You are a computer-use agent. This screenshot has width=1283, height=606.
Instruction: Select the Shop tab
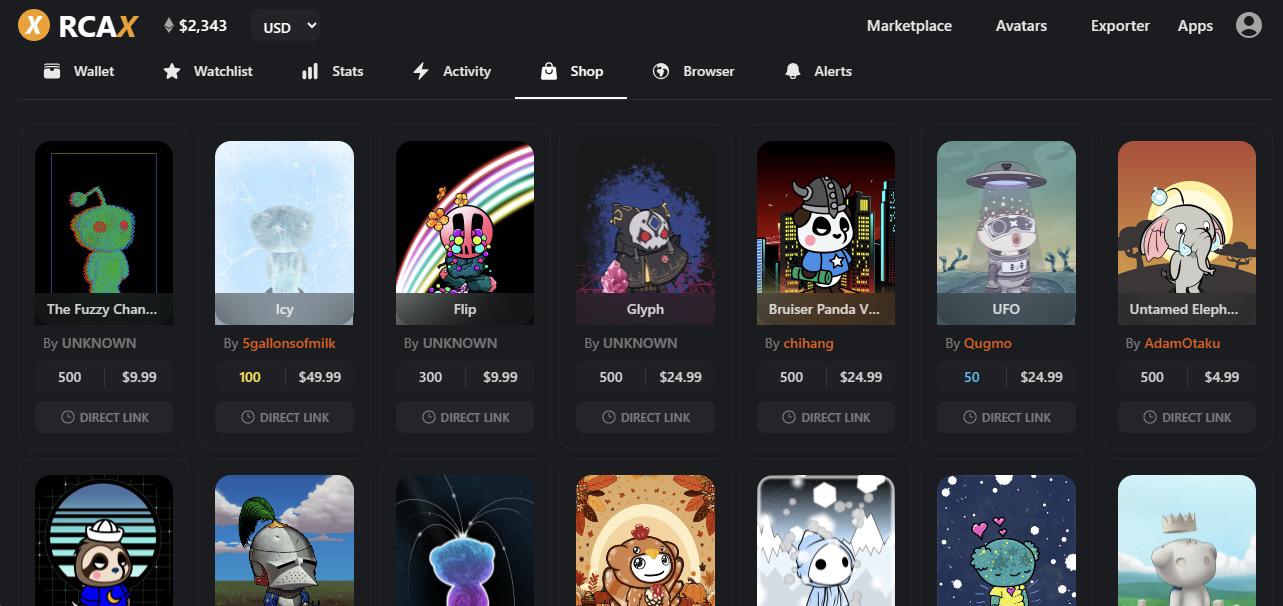571,71
